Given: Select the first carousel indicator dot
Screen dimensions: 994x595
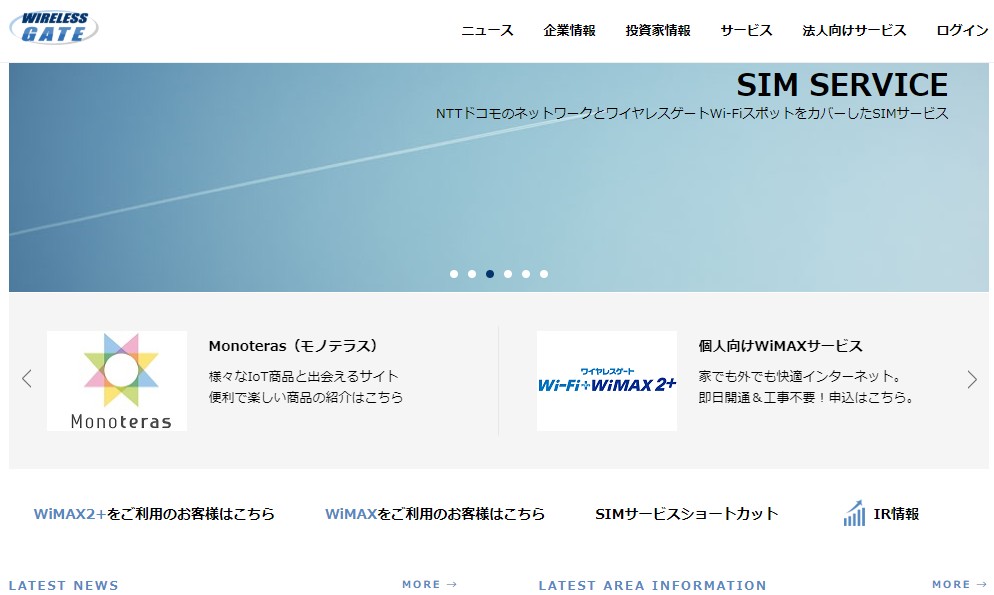Looking at the screenshot, I should [454, 273].
